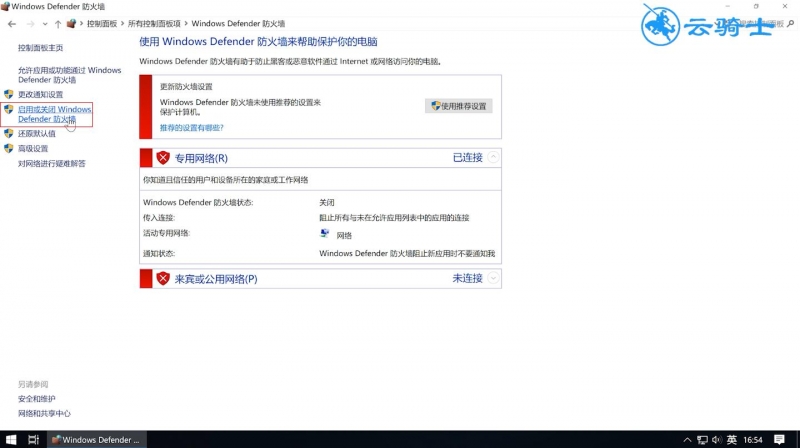Click the forward navigation arrow

[x=30, y=24]
